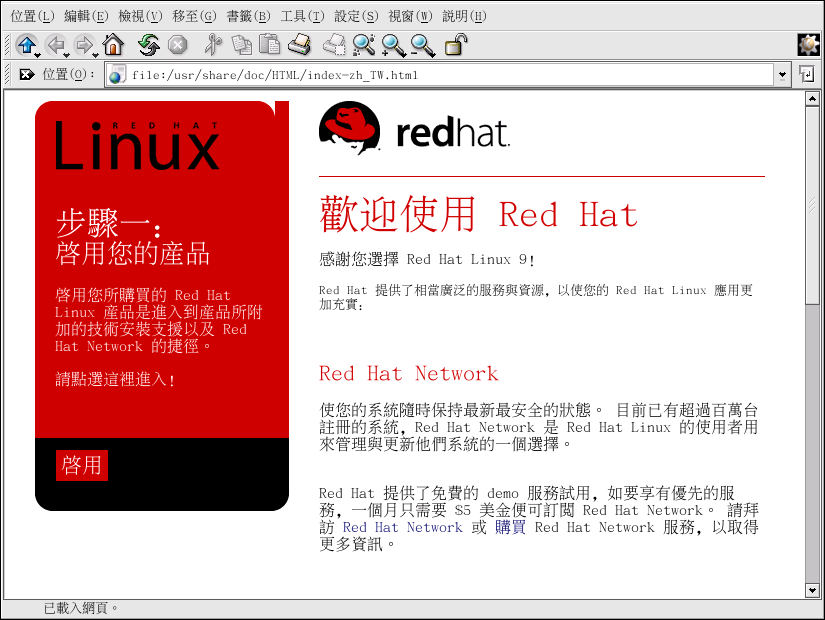This screenshot has width=825, height=620.
Task: Click the Find magnifier icon with sparkle
Action: tap(363, 45)
